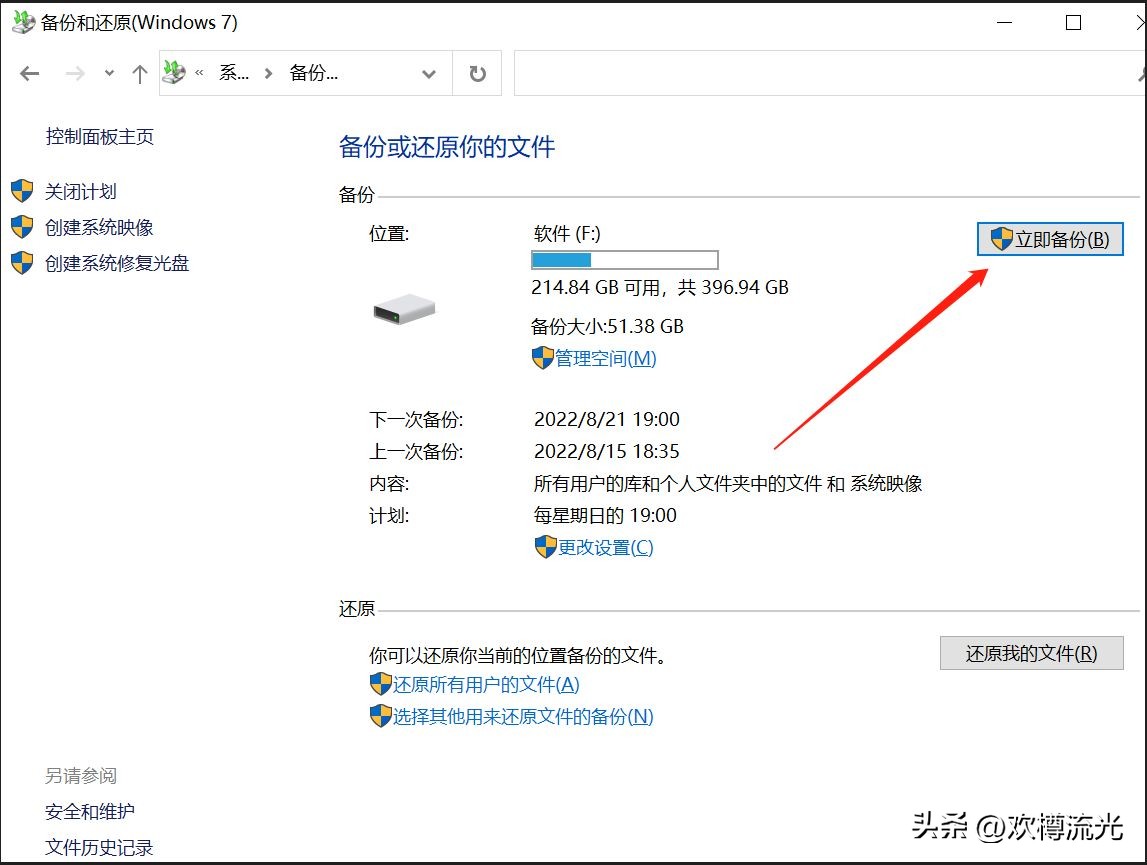Click the F: drive capacity usage bar
Viewport: 1147px width, 865px height.
pos(624,260)
